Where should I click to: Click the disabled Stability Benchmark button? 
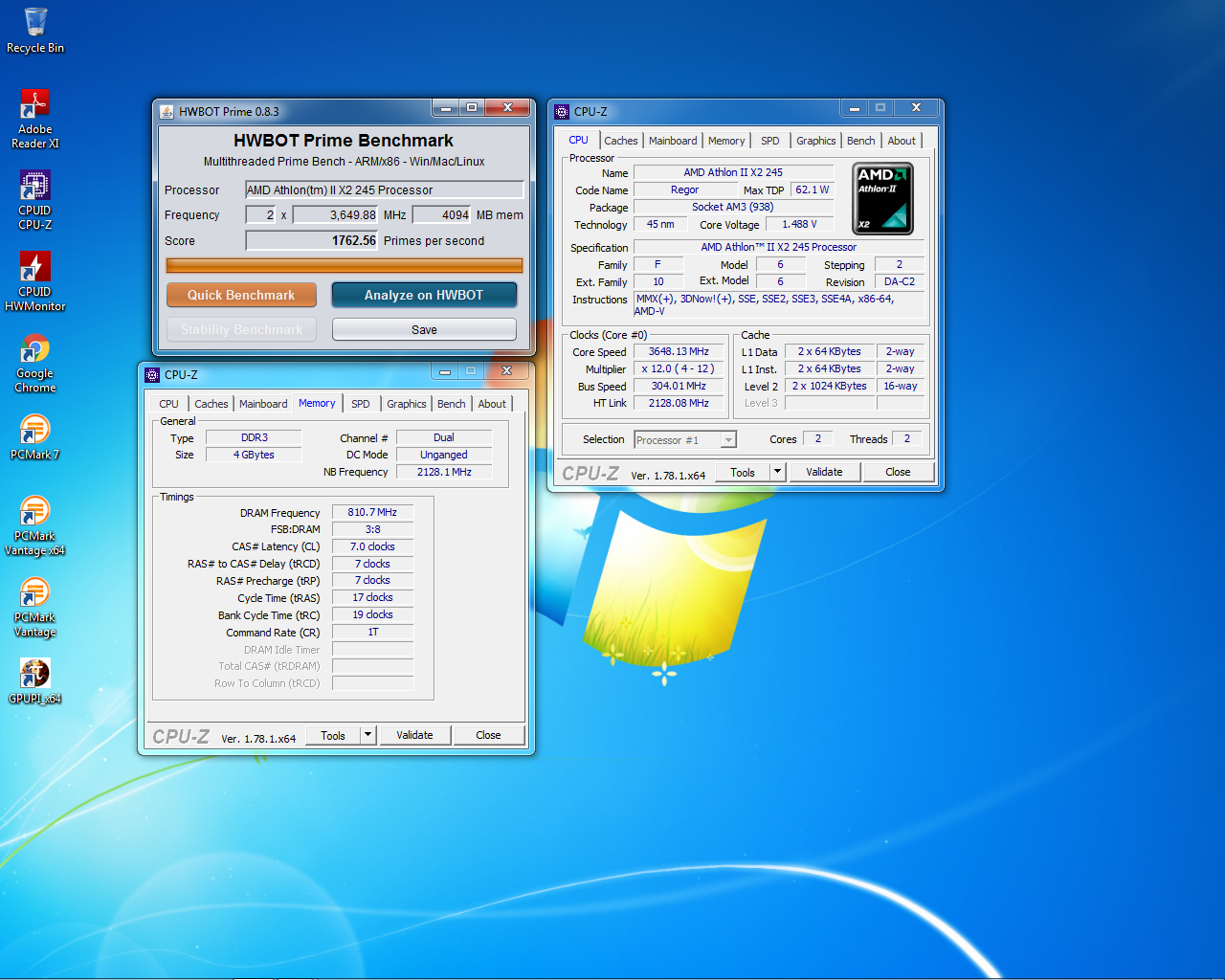coord(241,329)
